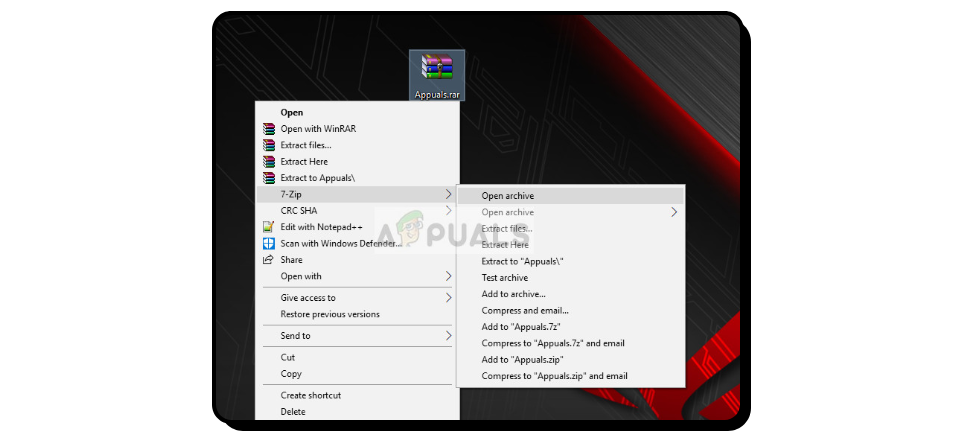Image resolution: width=958 pixels, height=443 pixels.
Task: Click the Share icon in context menu
Action: 268,260
